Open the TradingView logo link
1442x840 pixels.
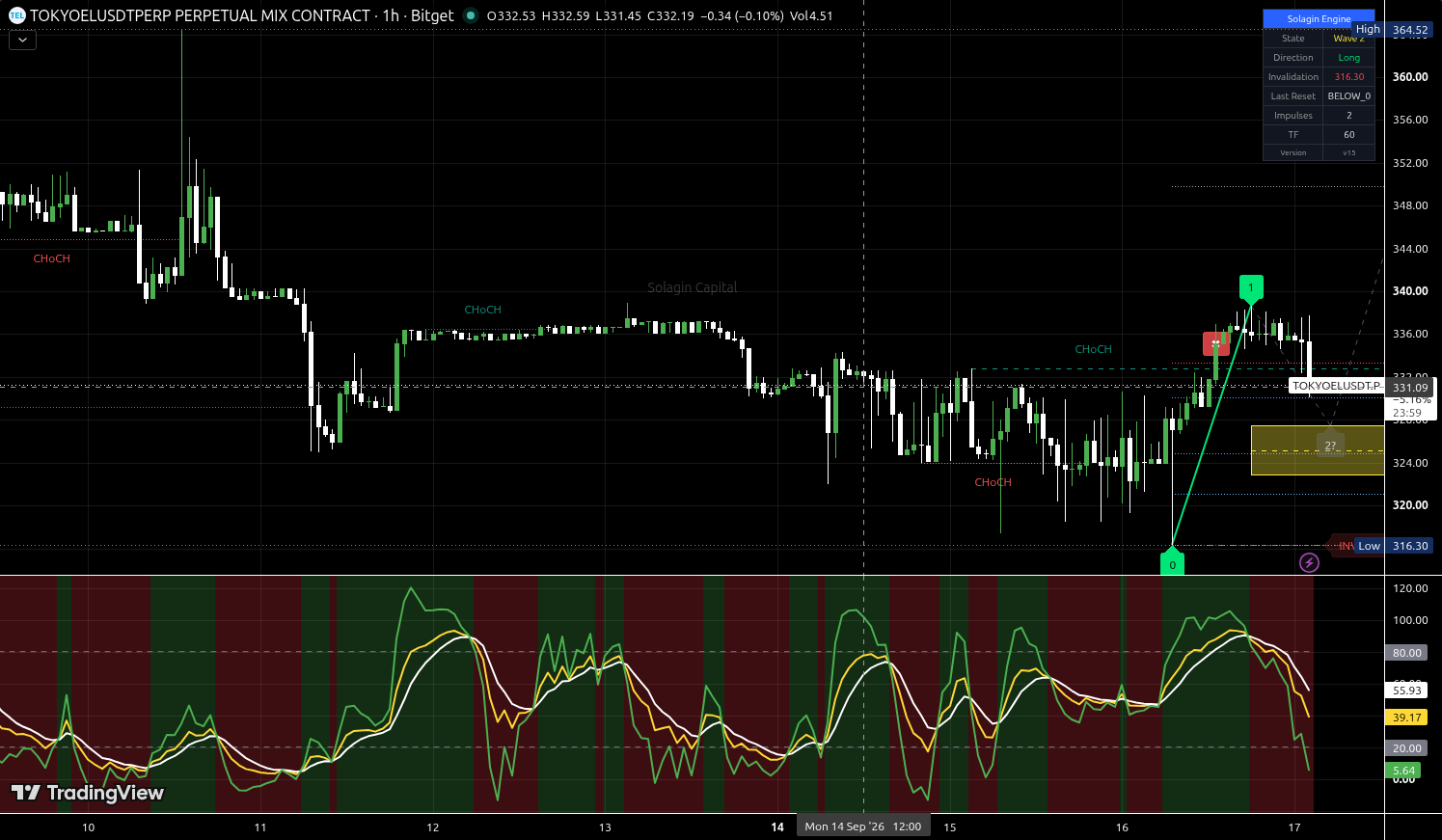tap(88, 793)
